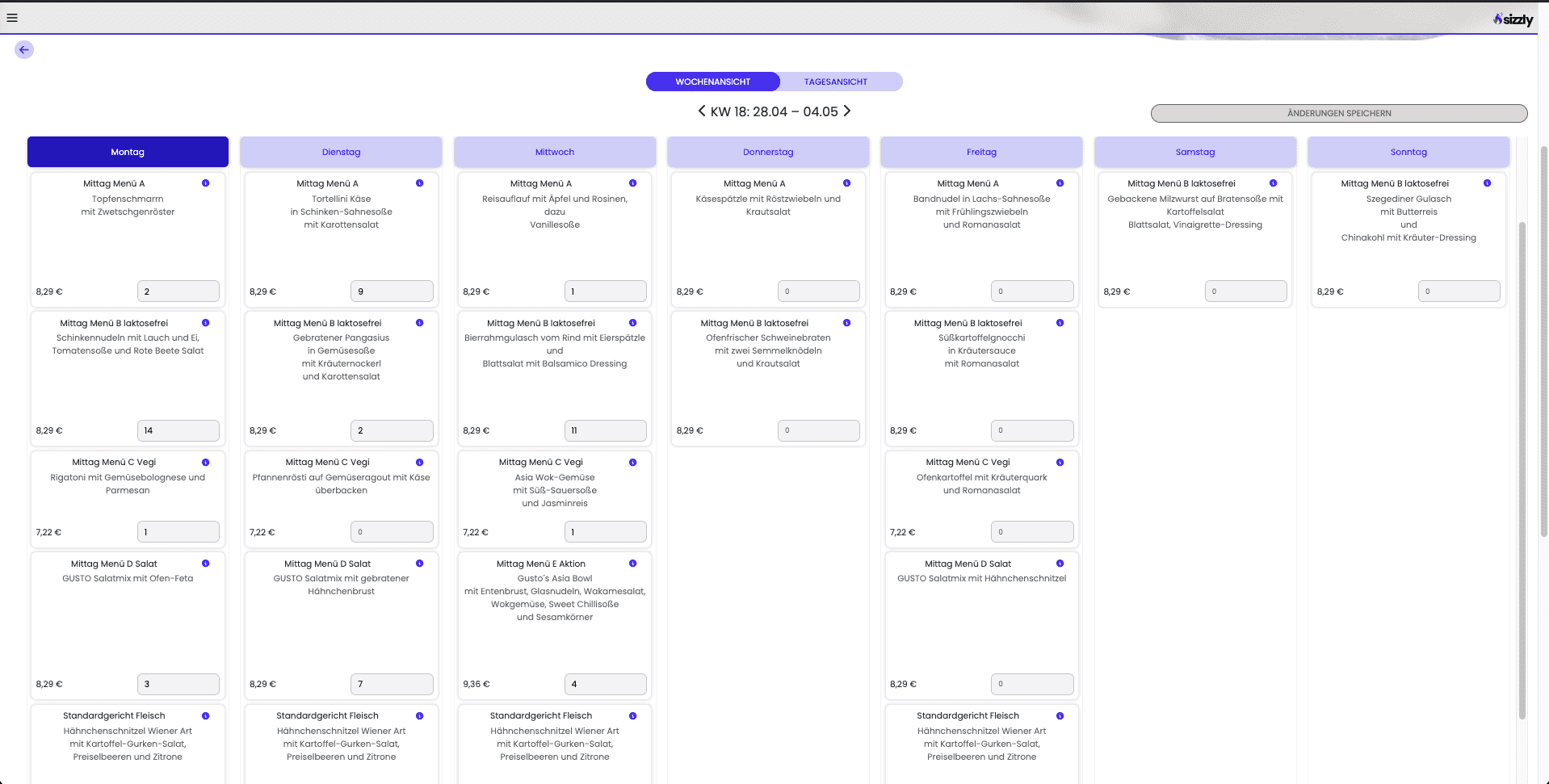
Task: Click the sizzly logo
Action: click(1513, 19)
